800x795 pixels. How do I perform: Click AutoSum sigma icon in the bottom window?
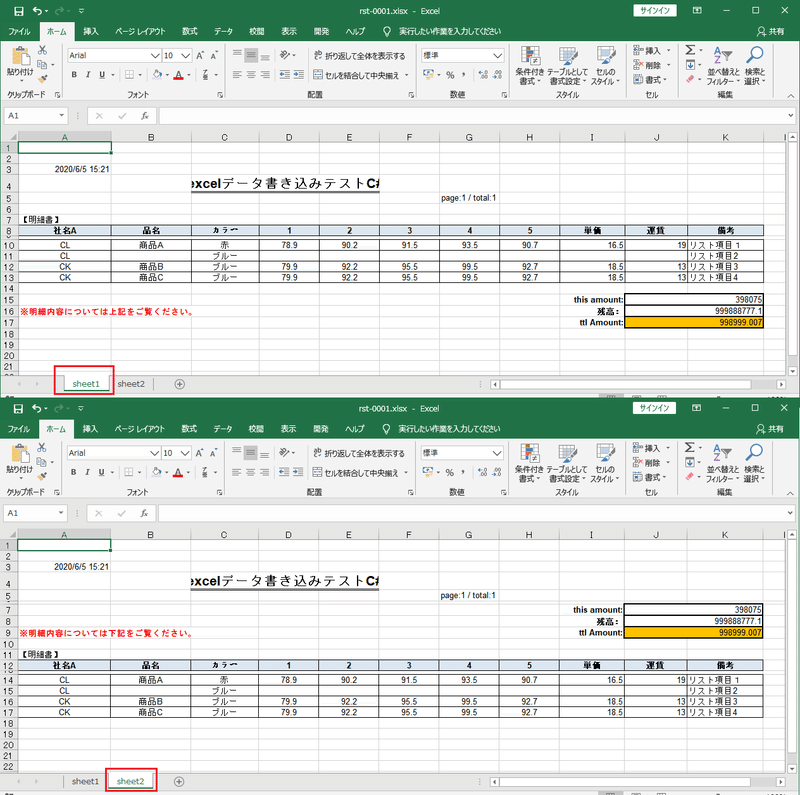click(x=690, y=448)
